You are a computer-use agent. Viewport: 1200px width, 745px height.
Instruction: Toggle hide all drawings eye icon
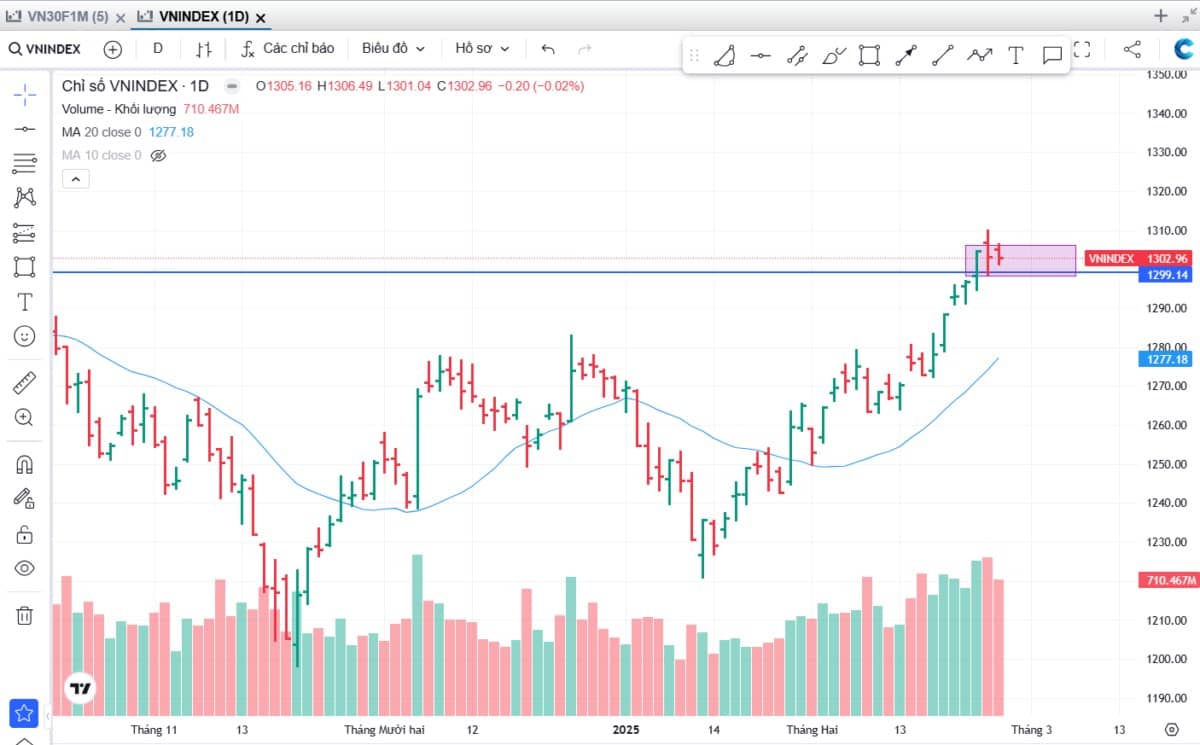pyautogui.click(x=25, y=568)
